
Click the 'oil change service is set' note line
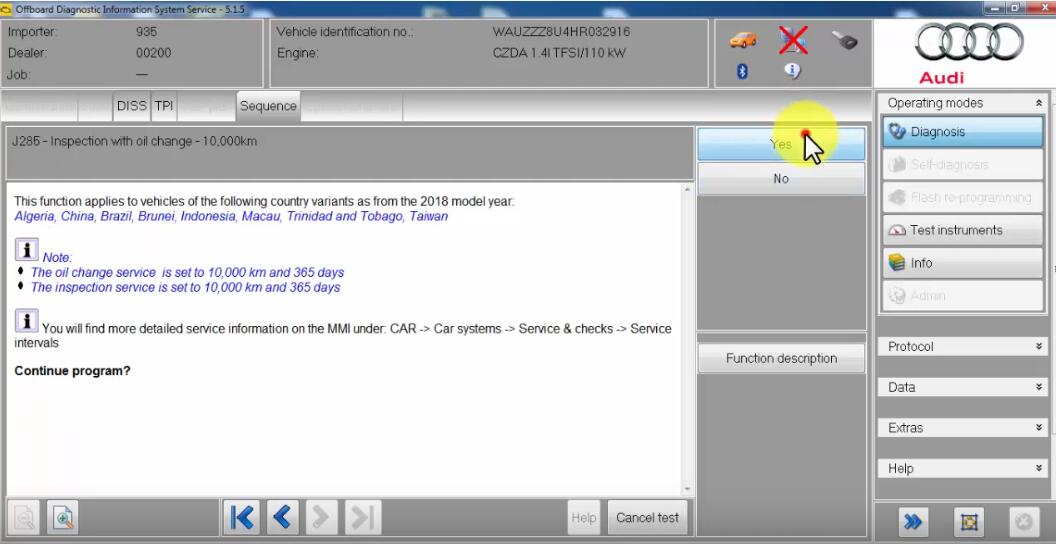point(187,273)
